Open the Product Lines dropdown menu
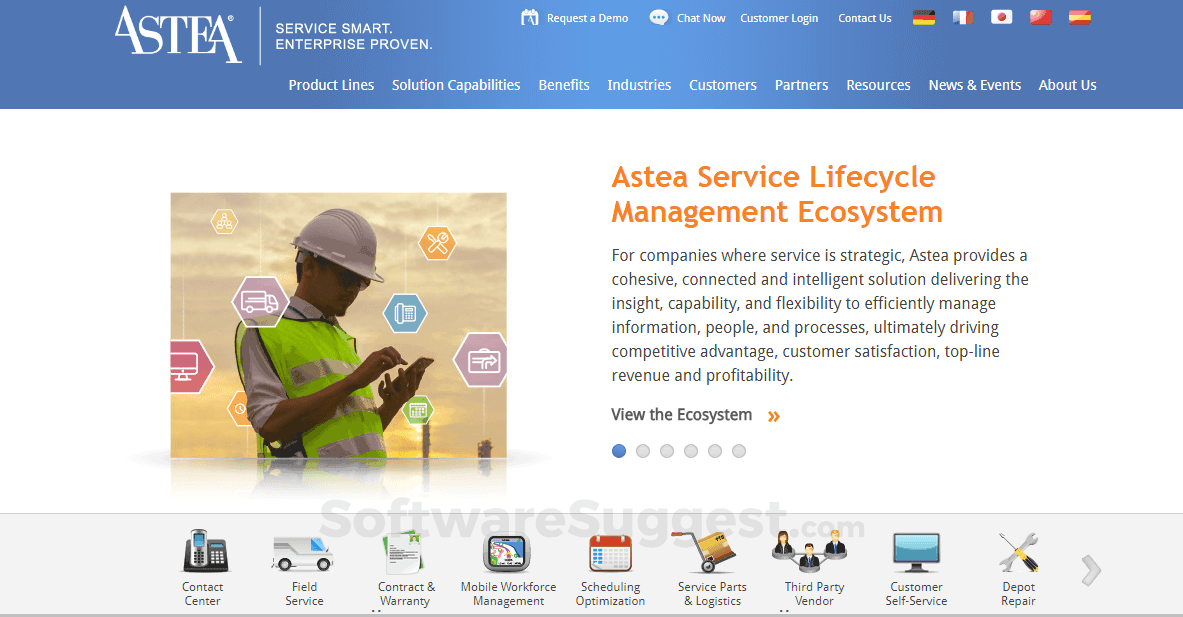 [331, 85]
